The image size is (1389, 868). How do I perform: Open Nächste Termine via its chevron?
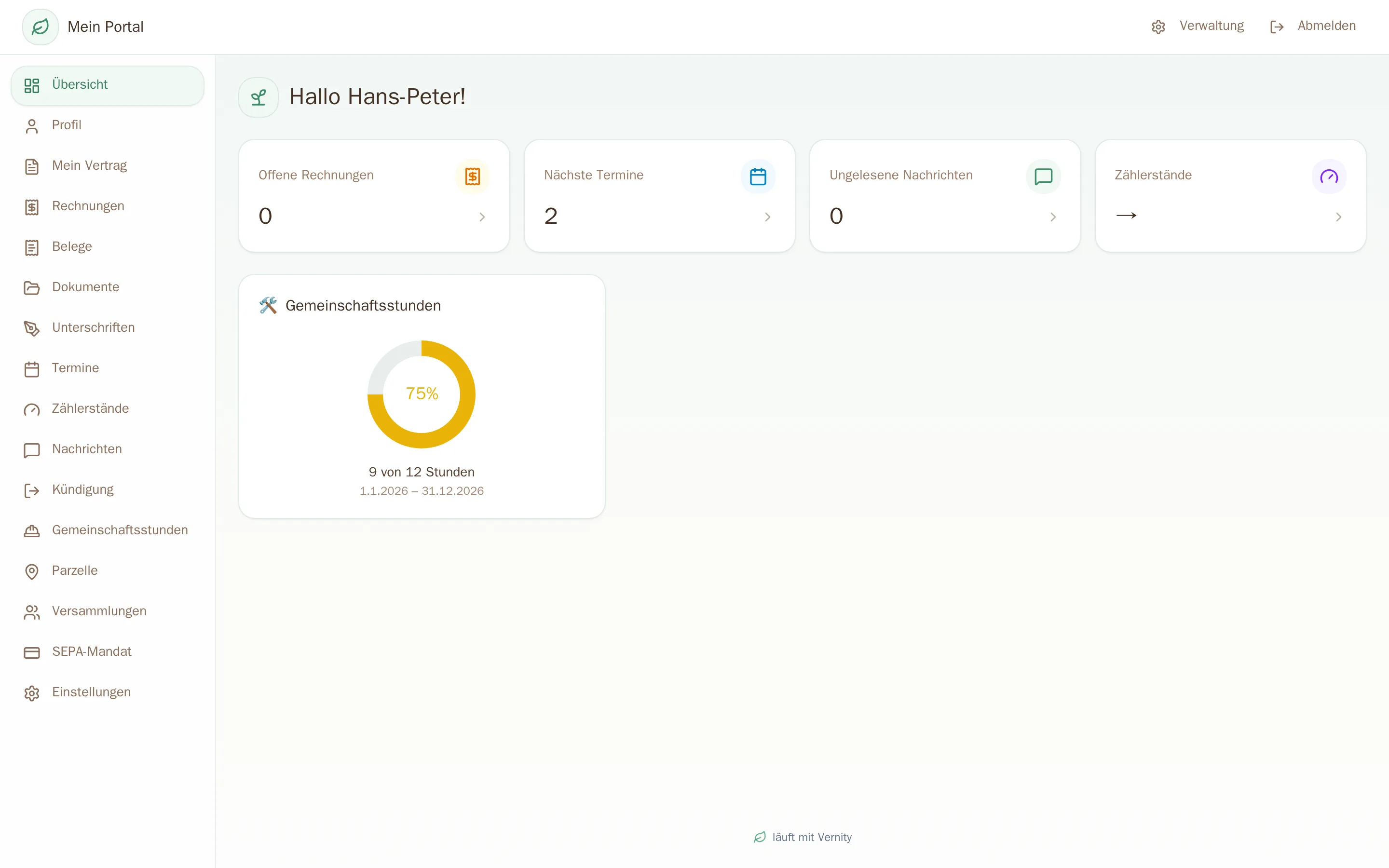click(x=767, y=217)
